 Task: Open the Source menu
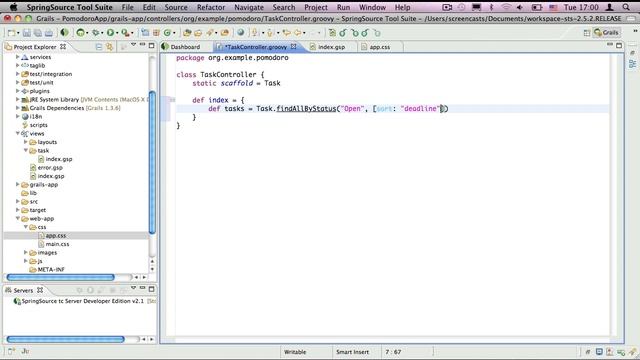pos(176,7)
